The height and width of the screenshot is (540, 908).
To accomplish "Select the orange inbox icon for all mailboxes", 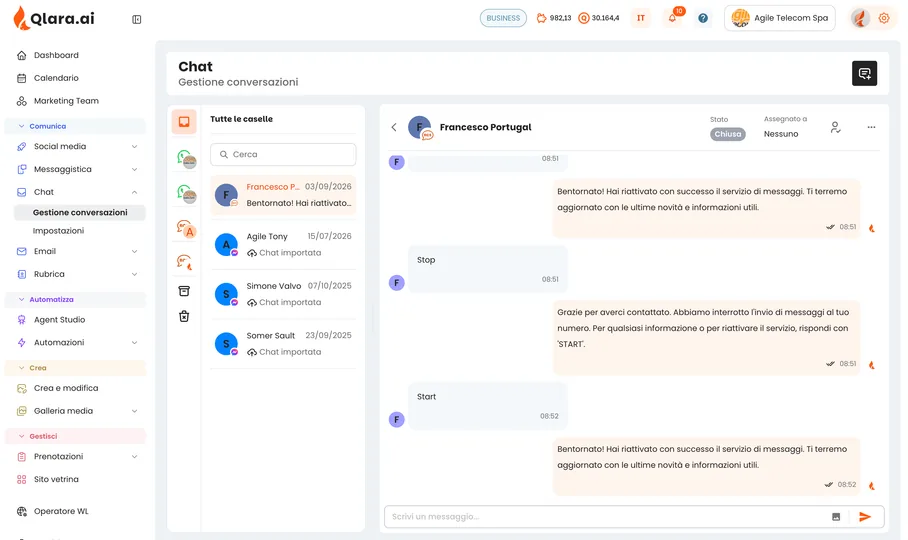I will [x=184, y=122].
